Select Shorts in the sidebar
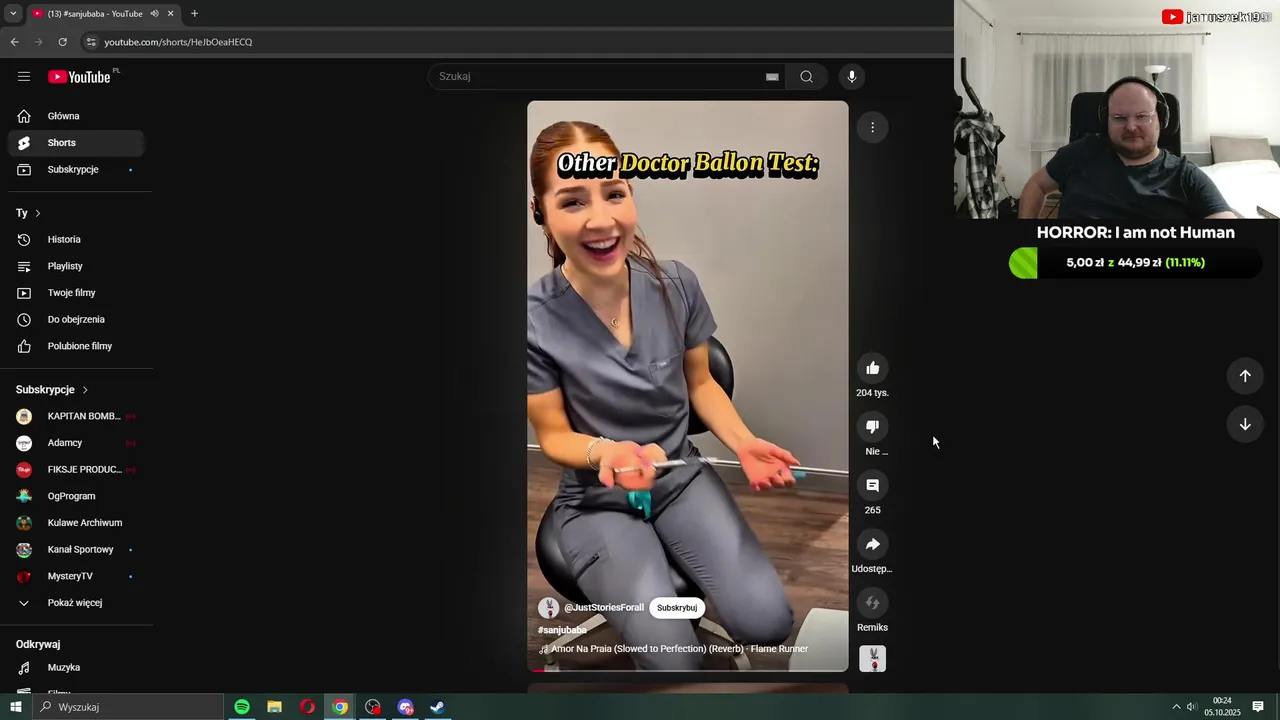 click(76, 143)
